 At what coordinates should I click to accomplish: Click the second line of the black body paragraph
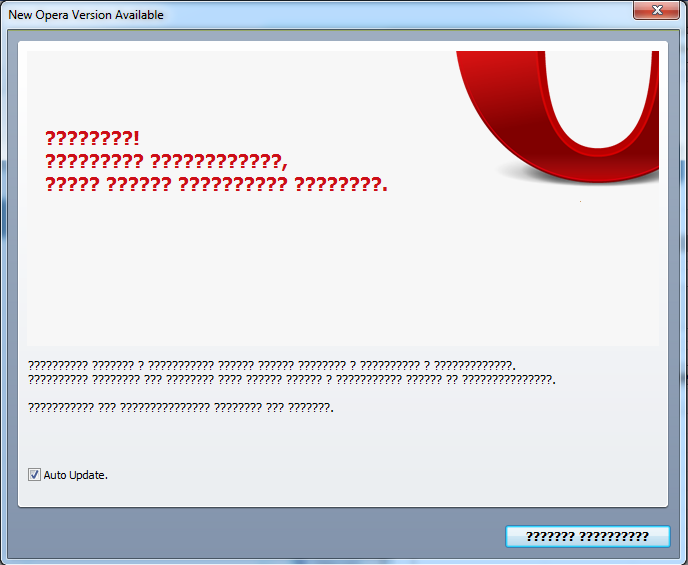click(292, 379)
